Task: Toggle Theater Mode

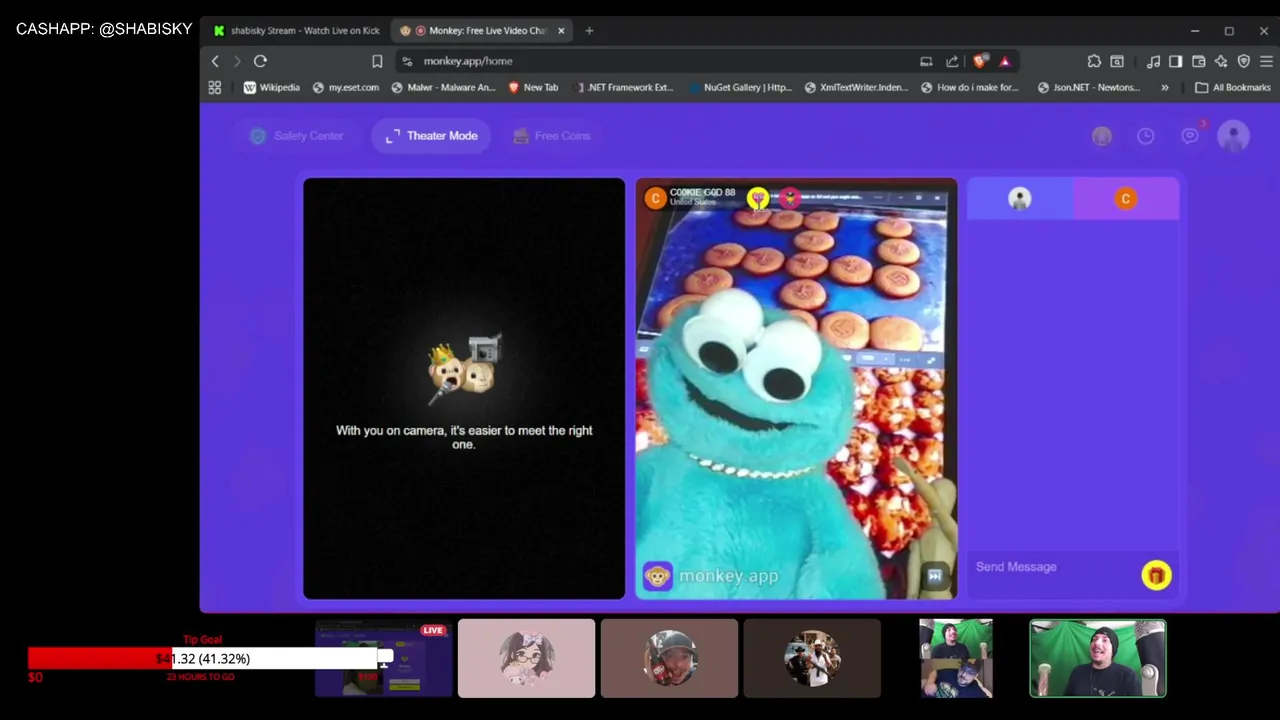Action: tap(431, 136)
